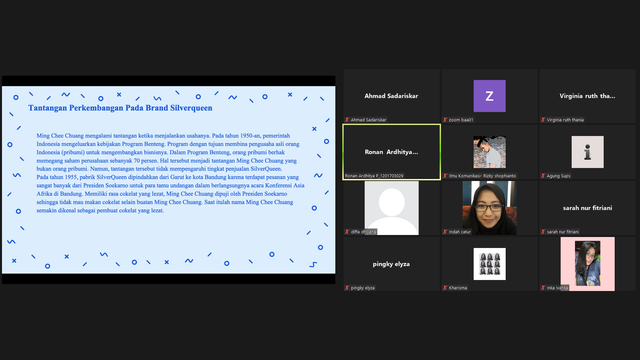
Task: Click slide line 'semakin dikenal sebagai pembuat cokelat yang lezat.'
Action: click(x=100, y=211)
